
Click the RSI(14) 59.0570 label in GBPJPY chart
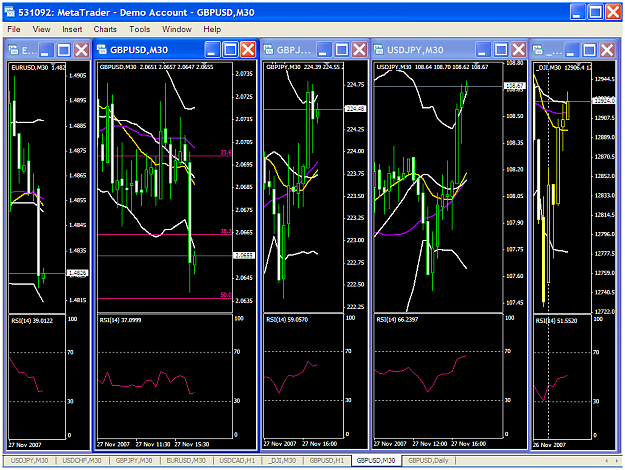point(287,319)
